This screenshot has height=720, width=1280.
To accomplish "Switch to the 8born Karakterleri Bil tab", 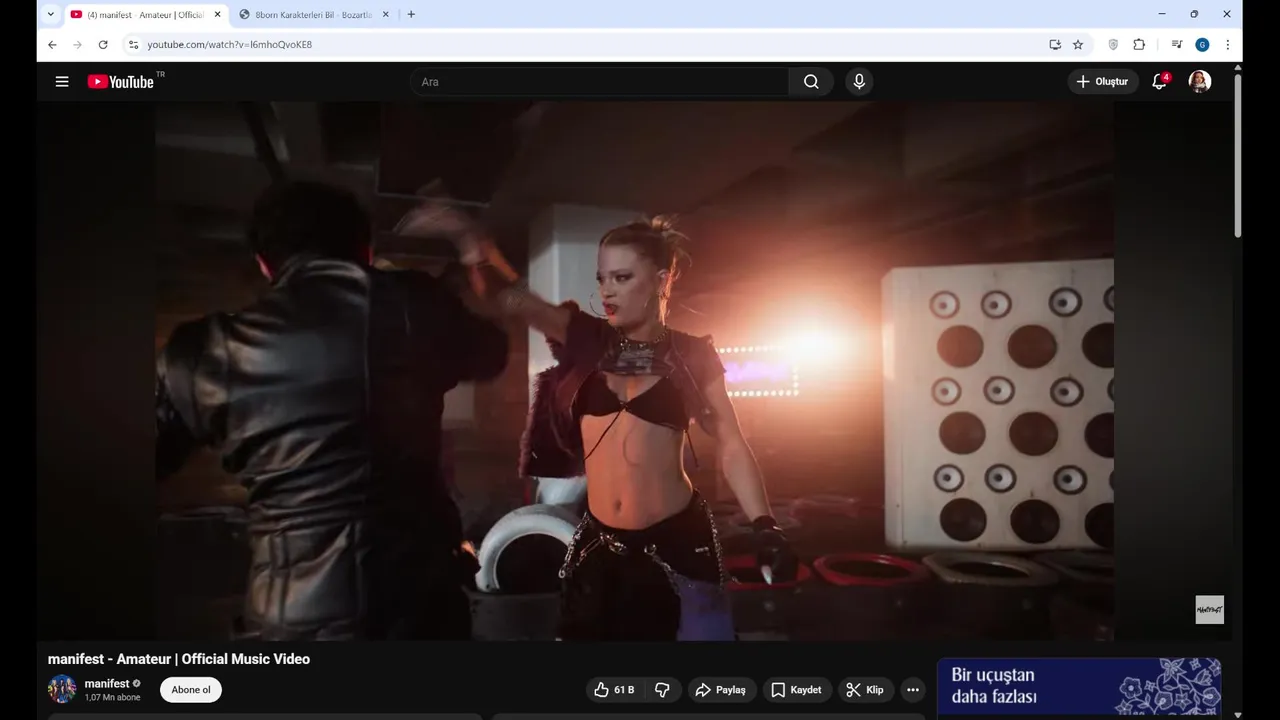I will [x=312, y=15].
